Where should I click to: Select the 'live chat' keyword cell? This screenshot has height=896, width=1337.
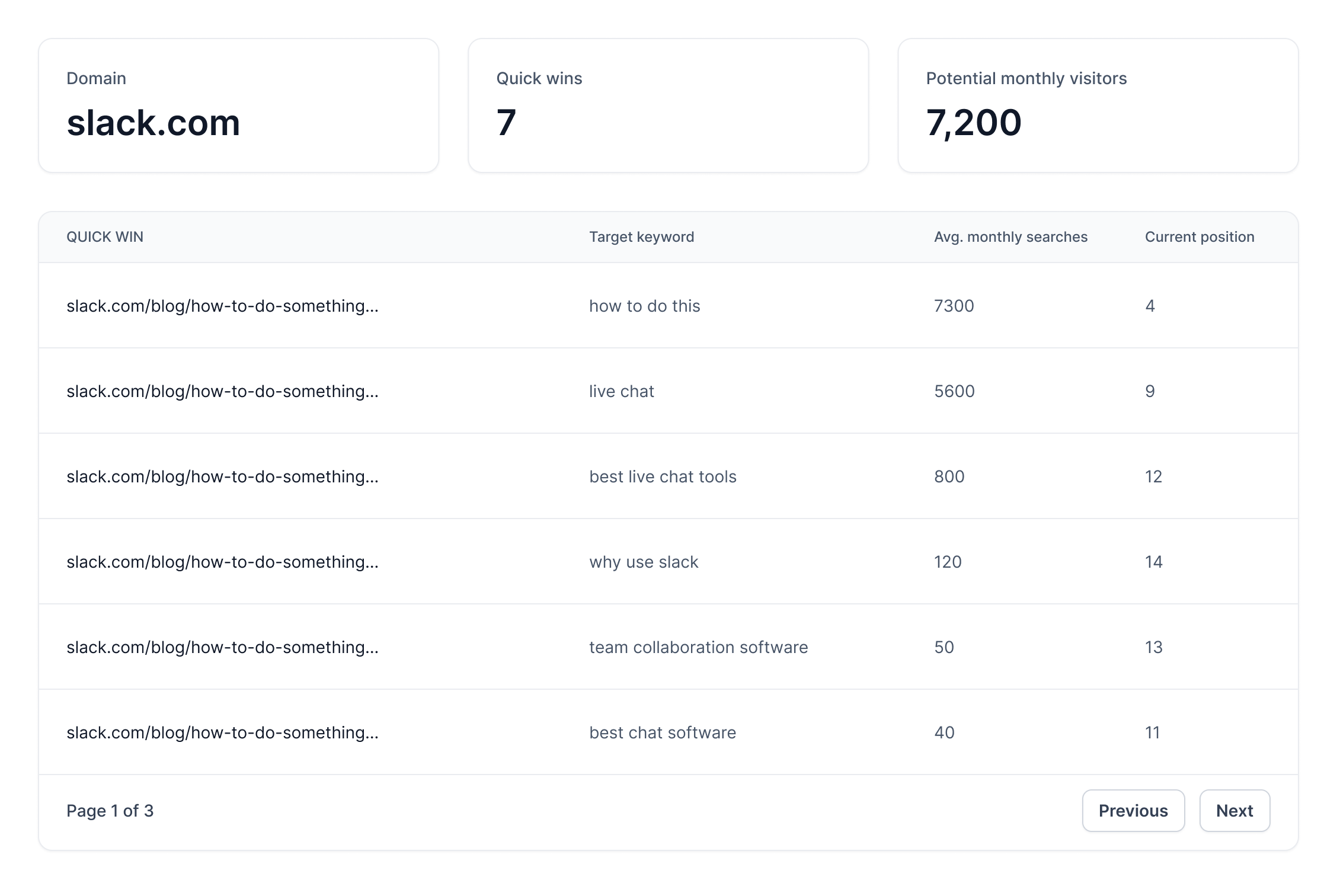click(621, 391)
